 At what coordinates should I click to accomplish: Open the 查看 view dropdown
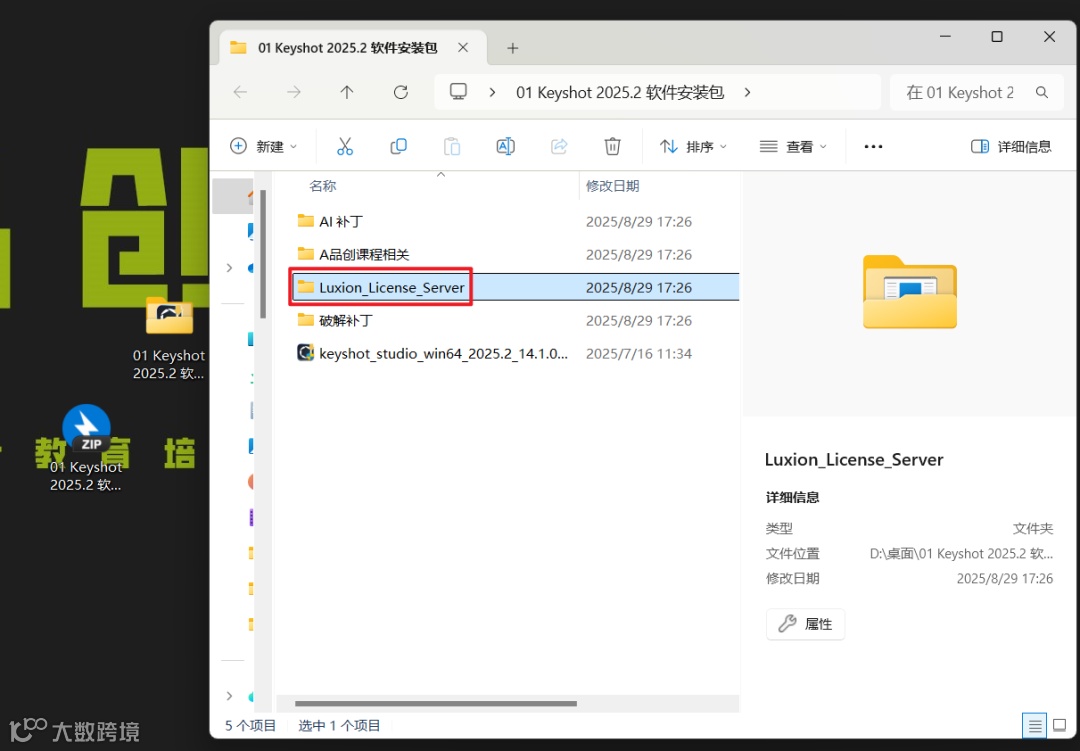point(793,146)
